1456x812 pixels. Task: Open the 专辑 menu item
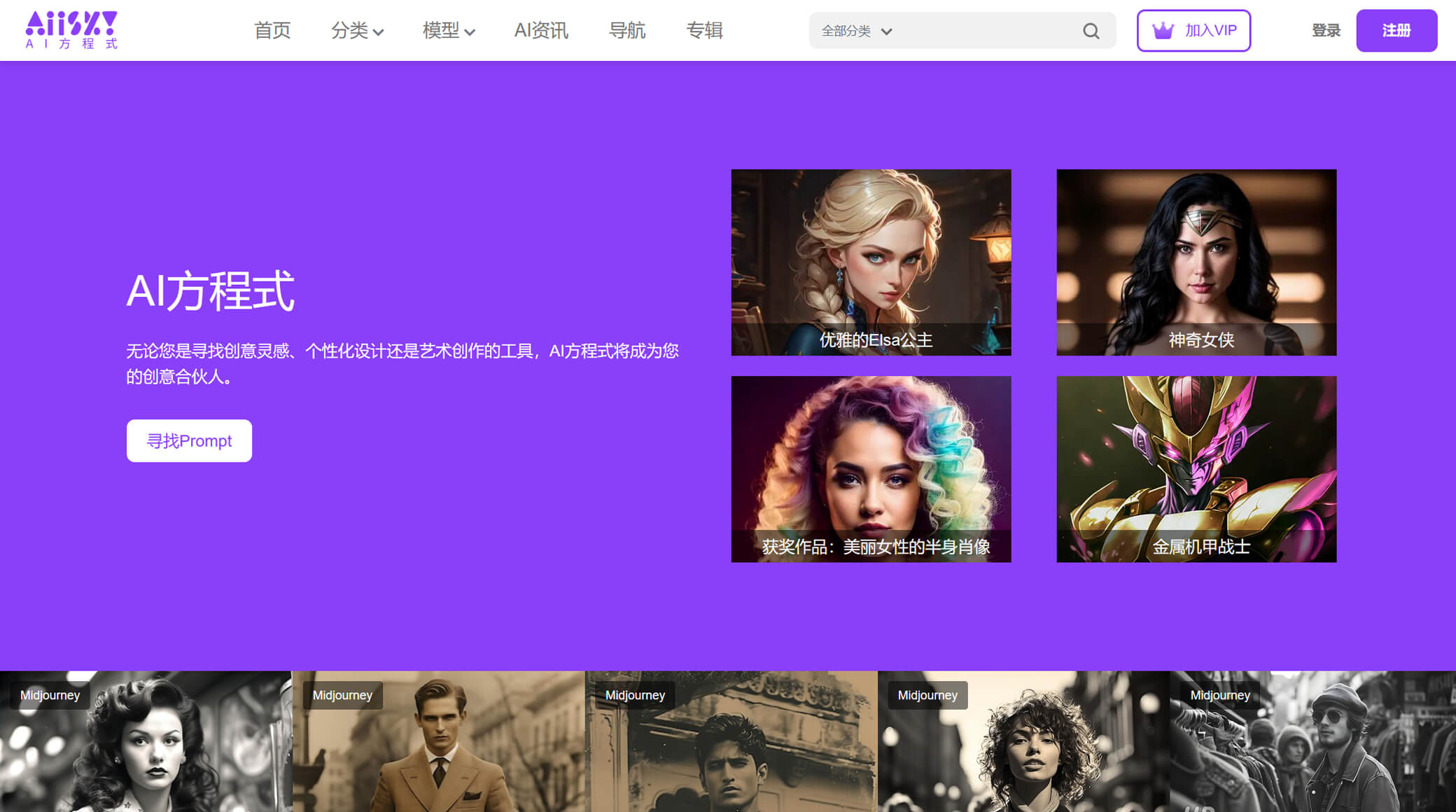(704, 30)
